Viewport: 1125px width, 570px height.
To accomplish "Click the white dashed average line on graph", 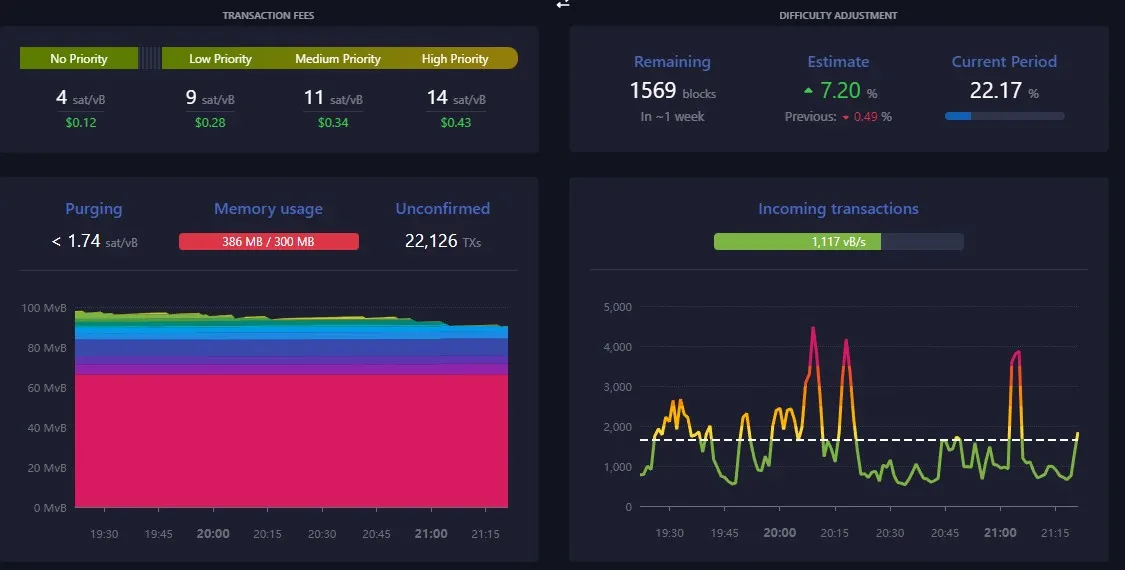I will [900, 439].
